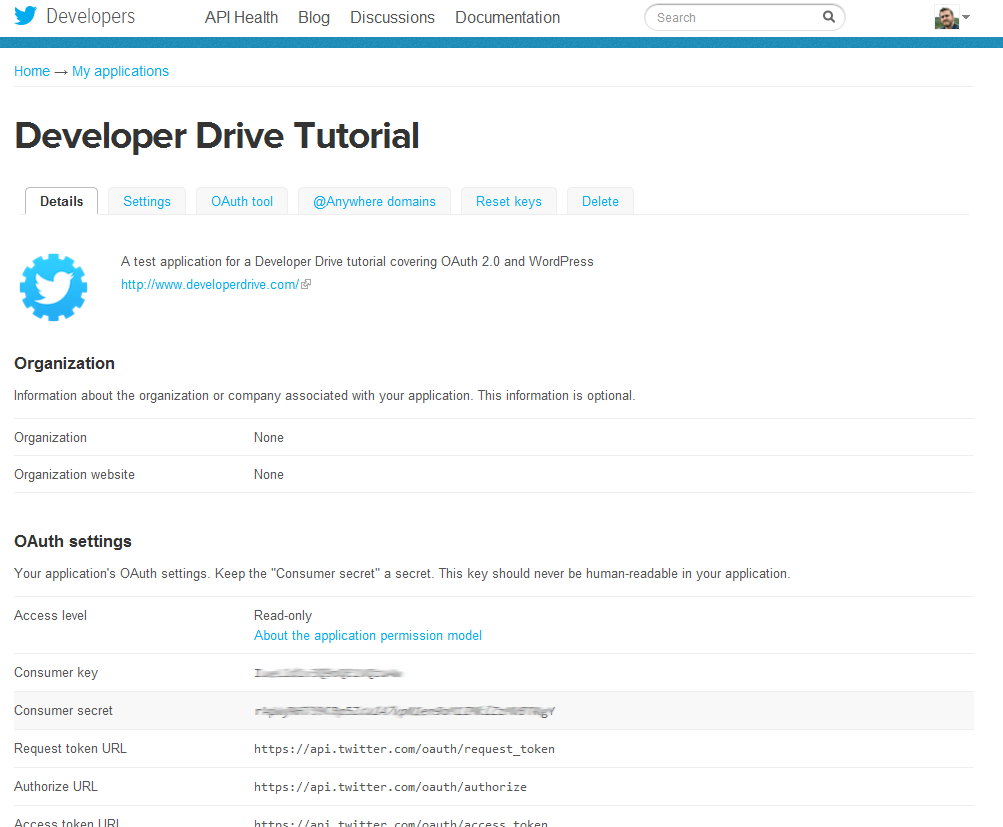
Task: Open the Reset keys tab
Action: point(509,201)
